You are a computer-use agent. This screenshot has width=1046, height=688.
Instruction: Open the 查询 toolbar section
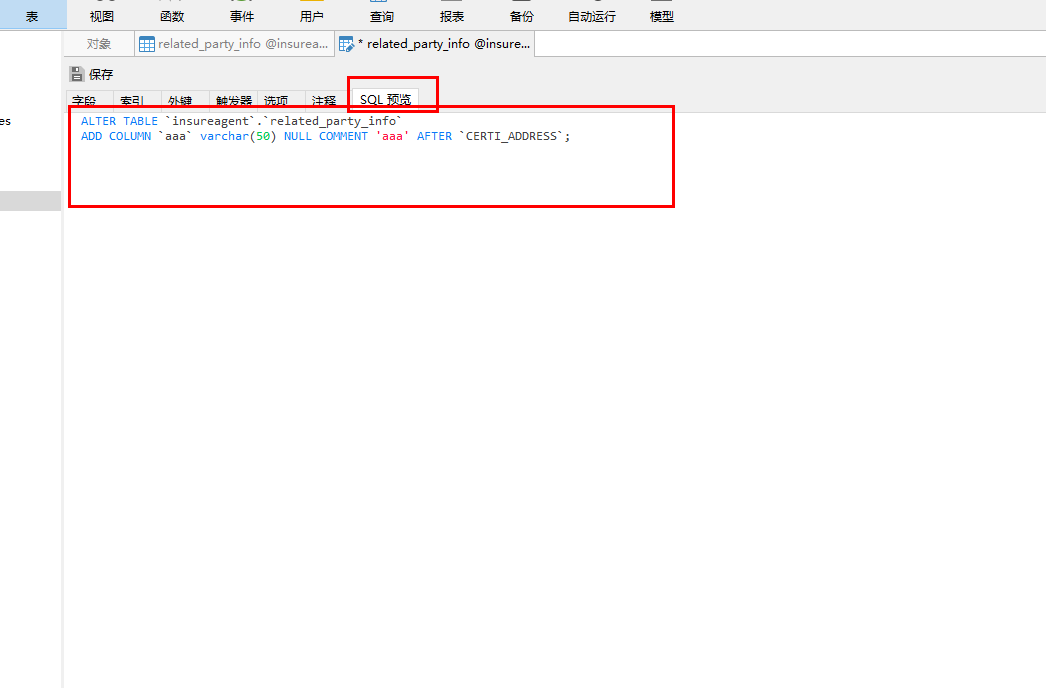[x=382, y=16]
